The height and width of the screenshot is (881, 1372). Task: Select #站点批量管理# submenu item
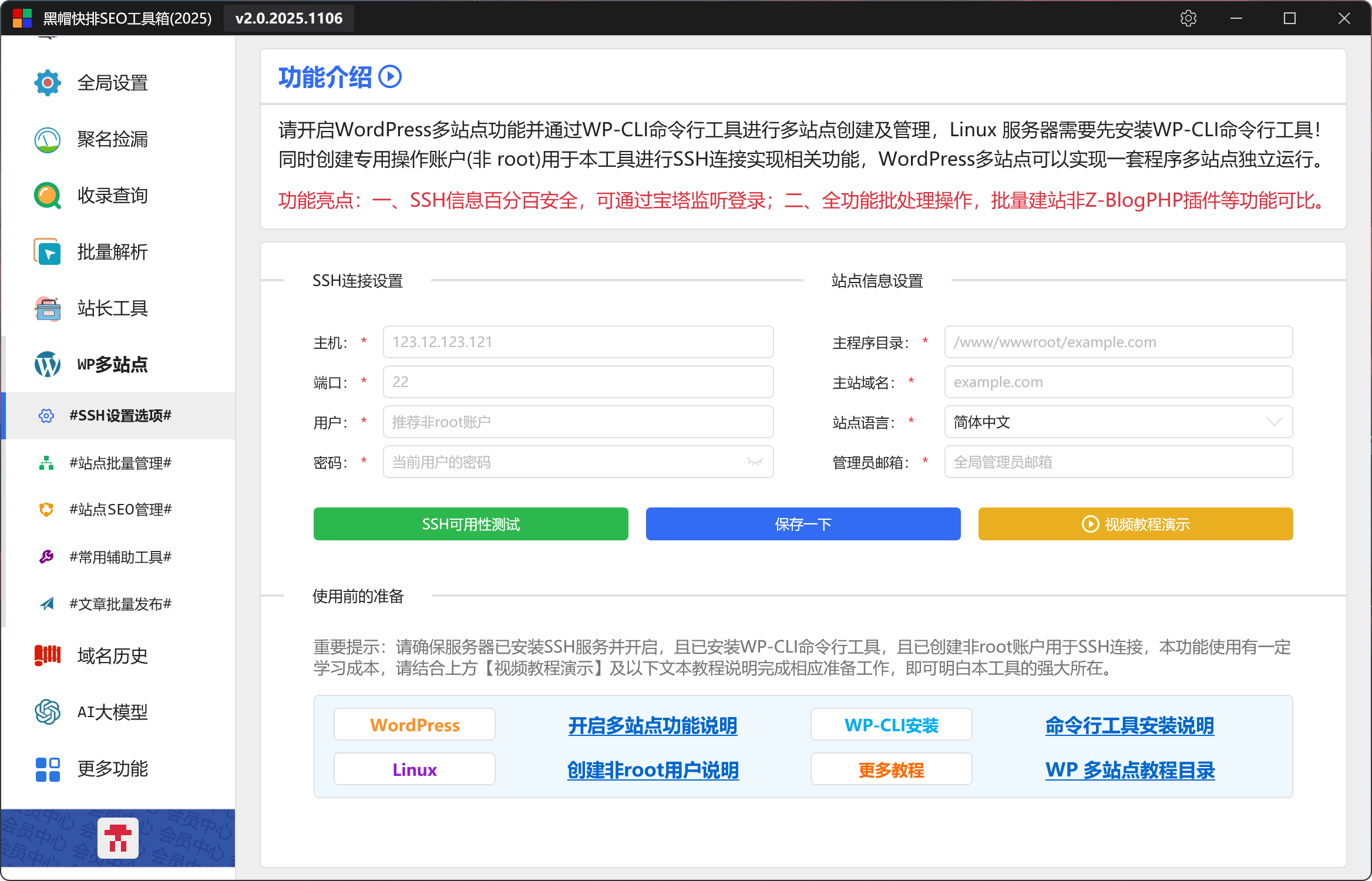tap(120, 463)
